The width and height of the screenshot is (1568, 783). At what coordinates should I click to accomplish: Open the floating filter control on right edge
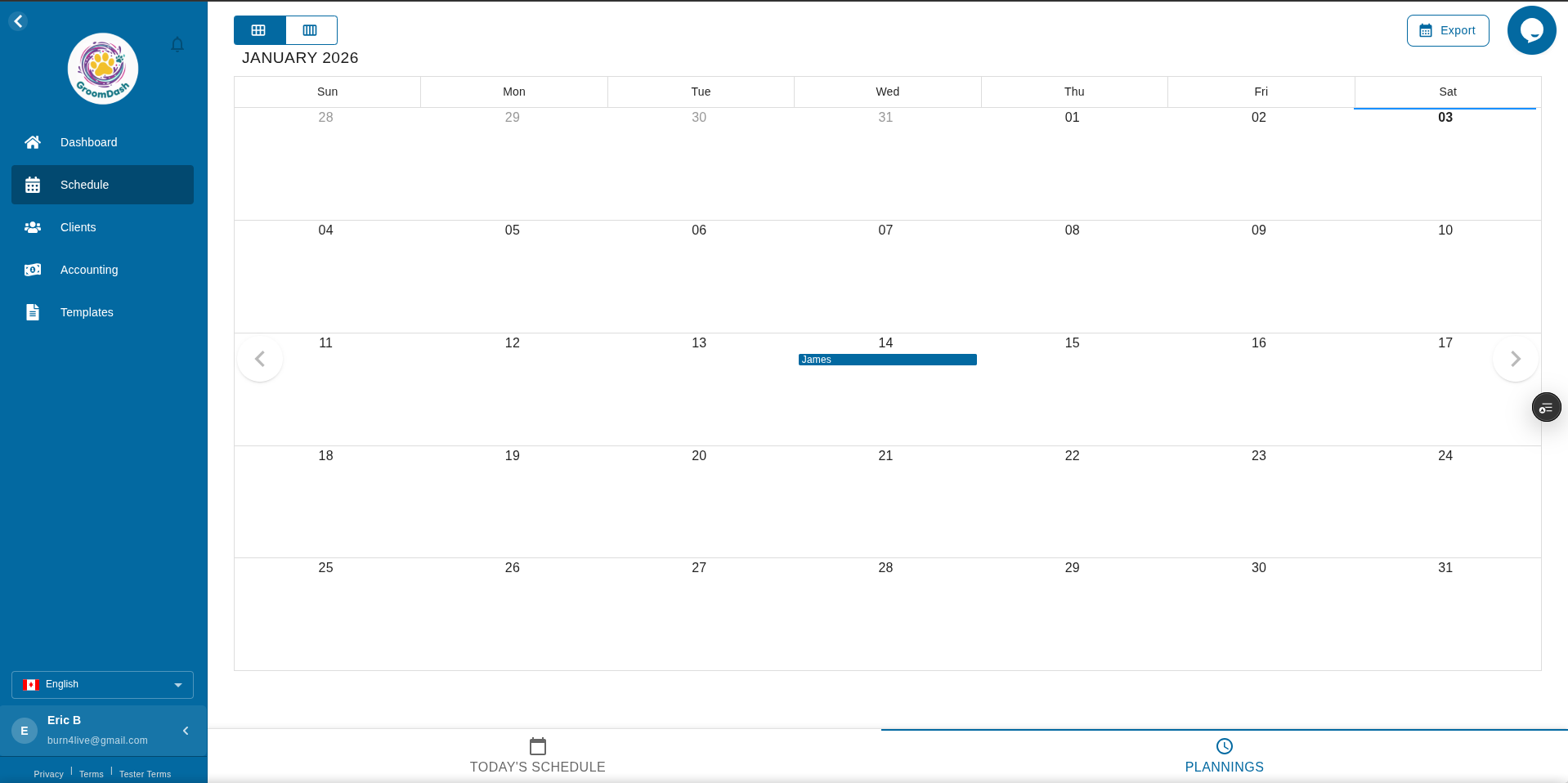point(1546,407)
